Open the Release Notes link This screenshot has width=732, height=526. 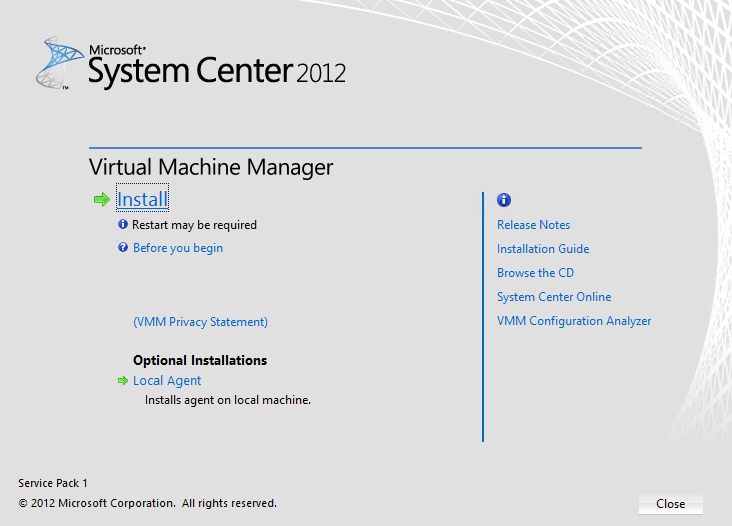pos(534,225)
